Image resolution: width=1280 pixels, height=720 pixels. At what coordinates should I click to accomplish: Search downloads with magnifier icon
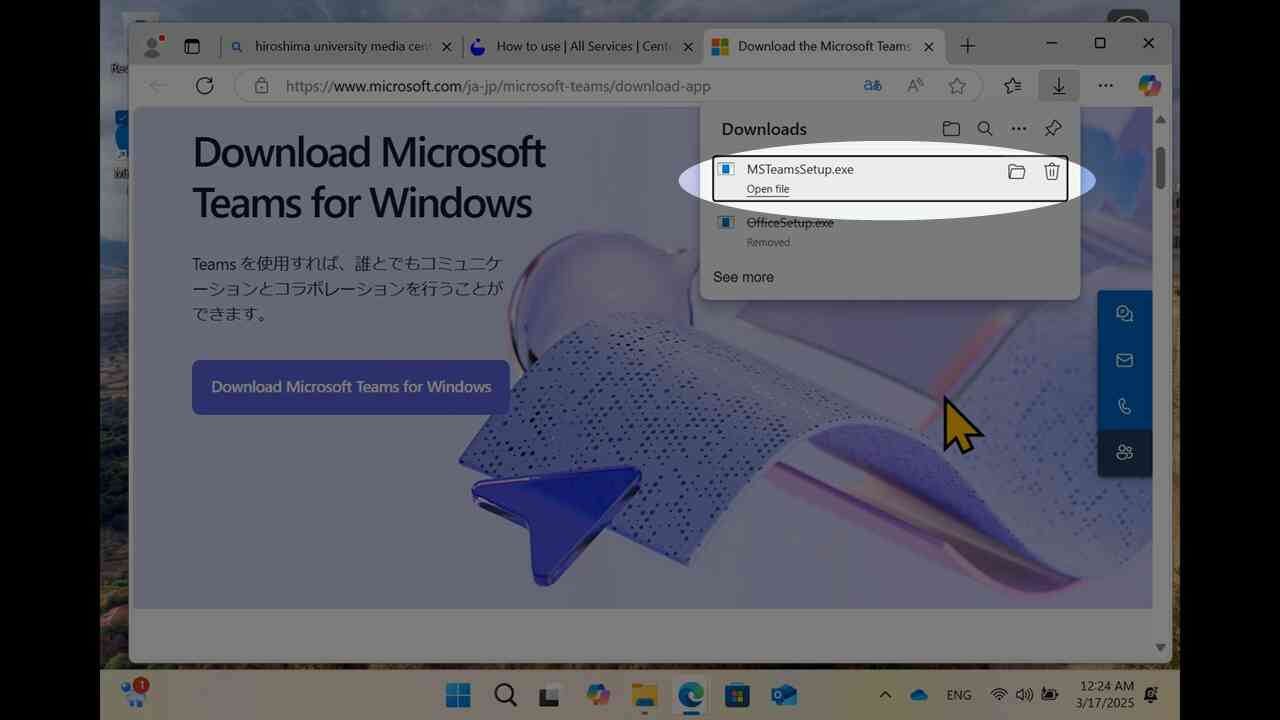coord(985,129)
